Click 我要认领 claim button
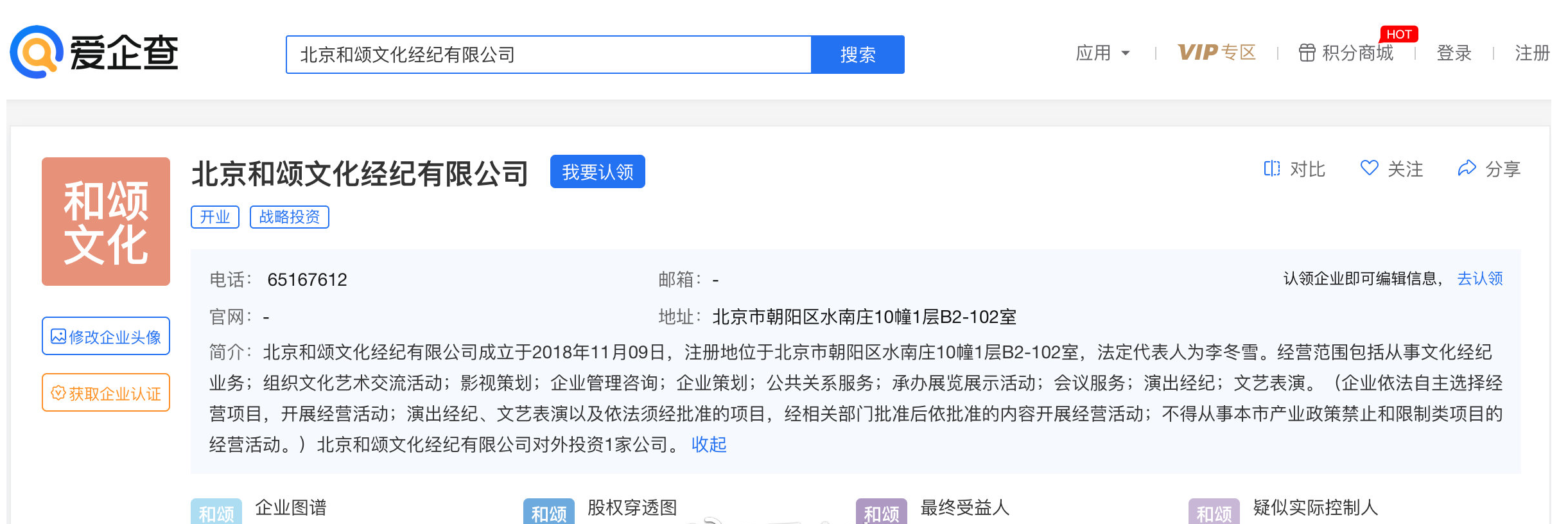This screenshot has height=524, width=1568. click(x=598, y=171)
